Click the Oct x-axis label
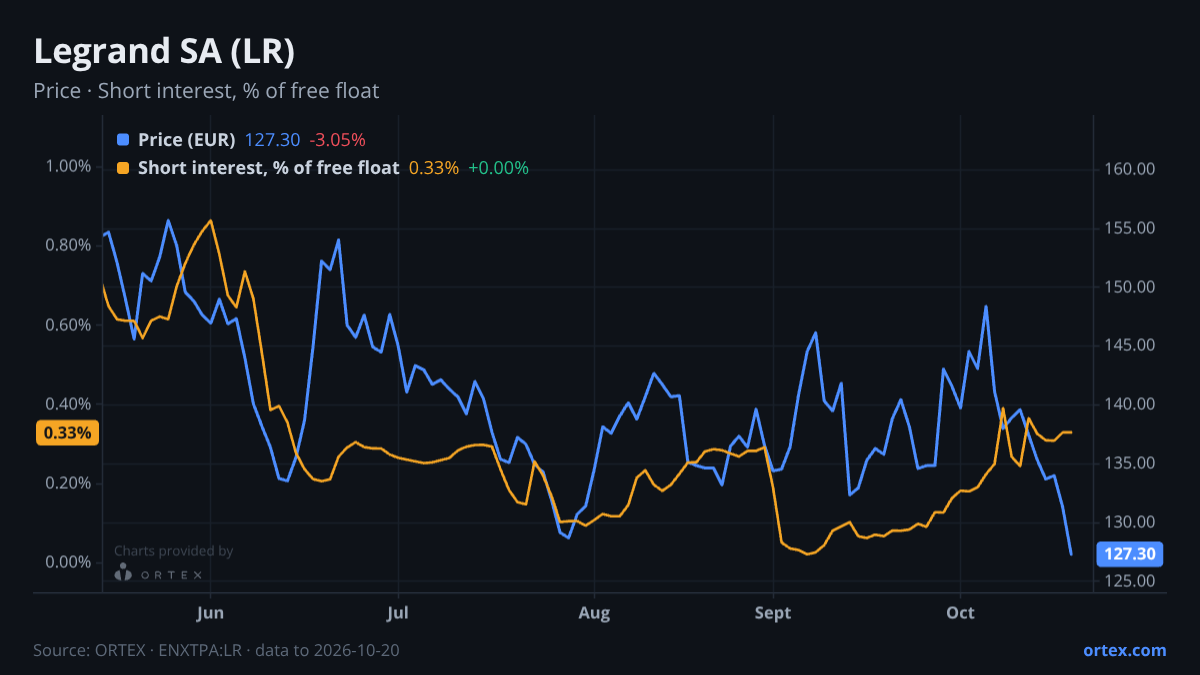Image resolution: width=1200 pixels, height=675 pixels. 961,611
